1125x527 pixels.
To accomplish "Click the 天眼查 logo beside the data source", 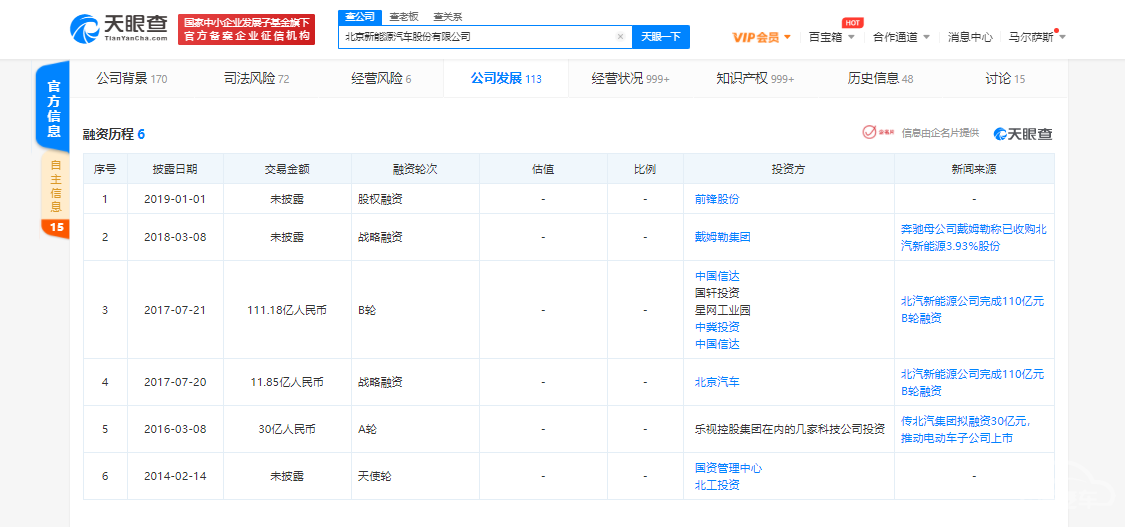I will (1023, 133).
